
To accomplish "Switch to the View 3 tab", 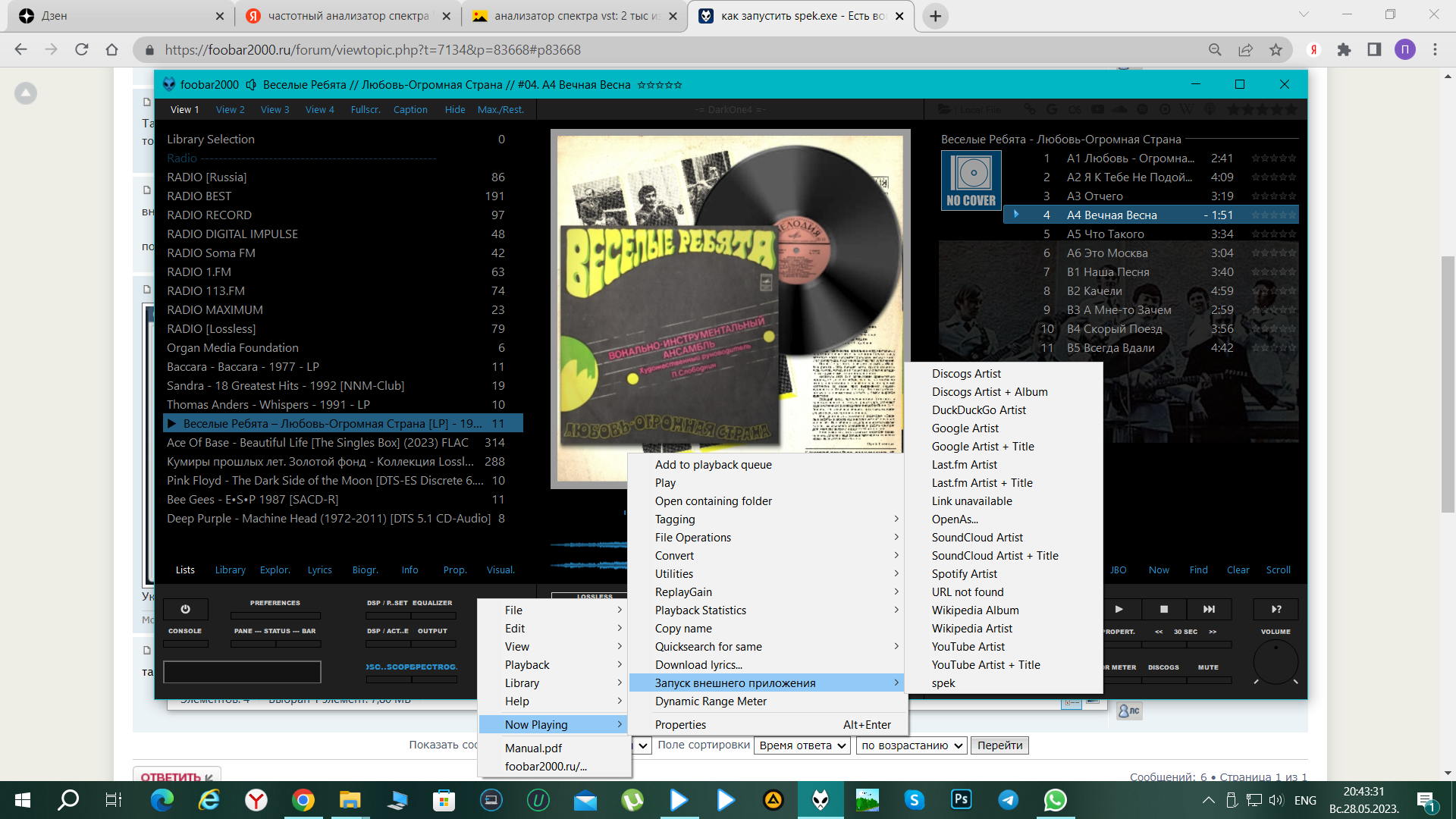I will tap(275, 110).
